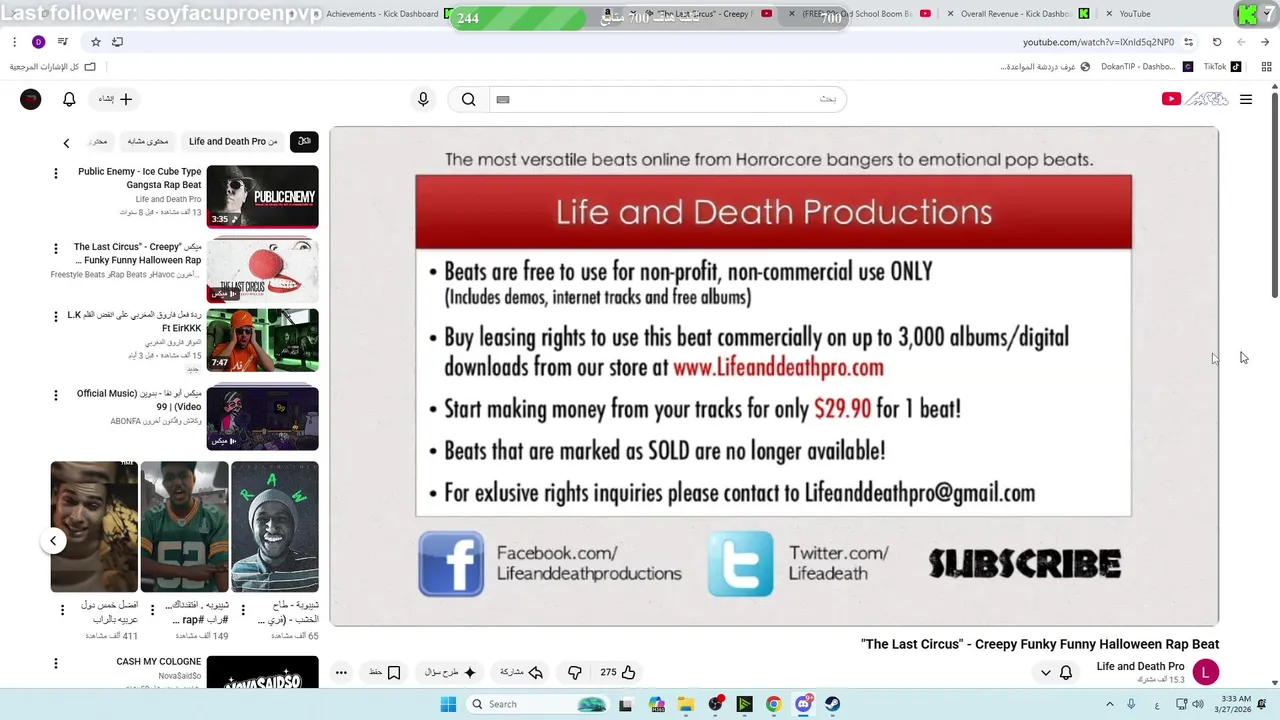Screen dimensions: 1280x720
Task: Open the YouTube logo home link
Action: click(x=1195, y=99)
